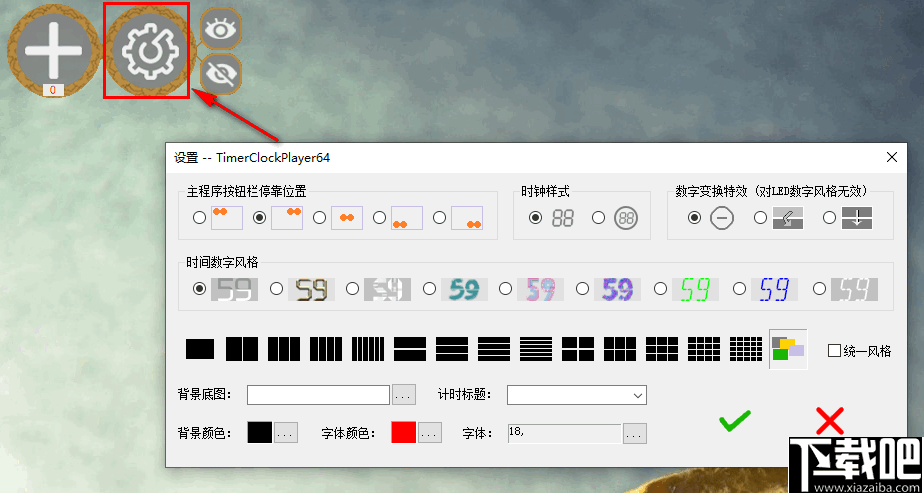The height and width of the screenshot is (493, 924).
Task: Choose the four-row layout icon
Action: (x=494, y=349)
